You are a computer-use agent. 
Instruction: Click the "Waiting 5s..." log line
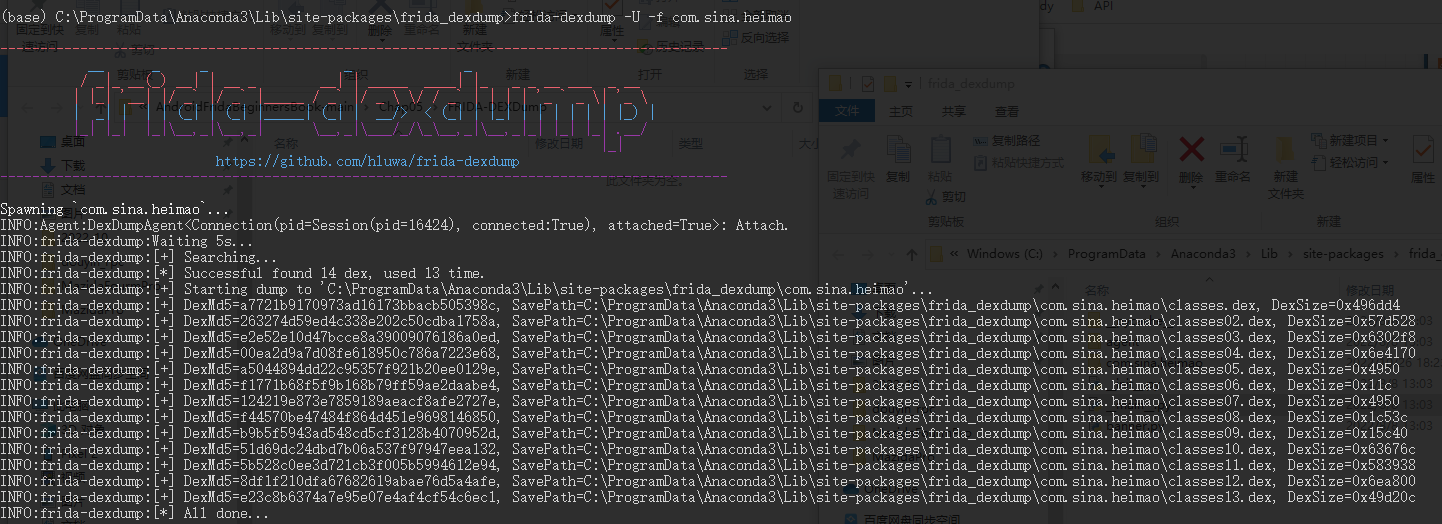point(127,241)
